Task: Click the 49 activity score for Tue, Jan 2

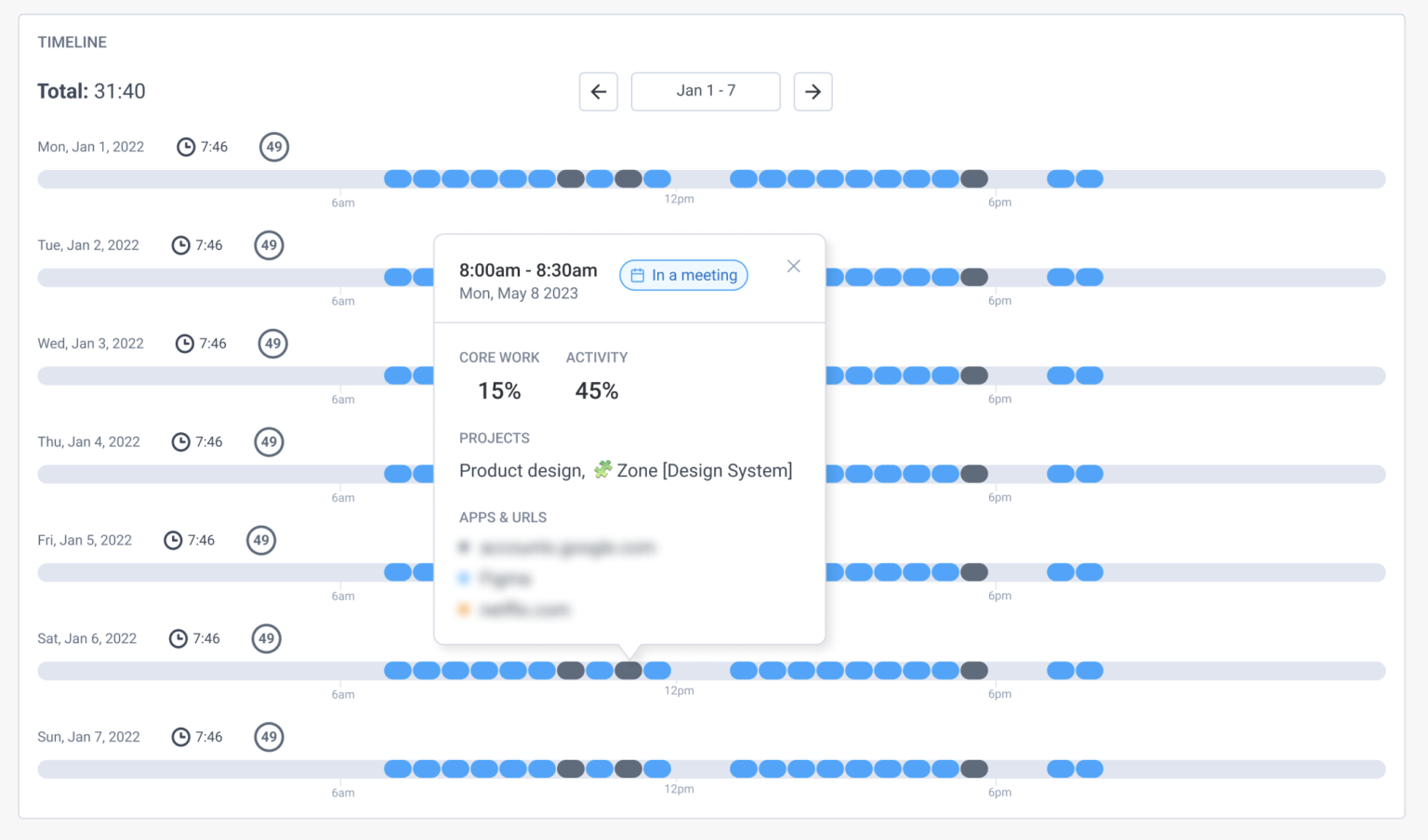Action: tap(269, 244)
